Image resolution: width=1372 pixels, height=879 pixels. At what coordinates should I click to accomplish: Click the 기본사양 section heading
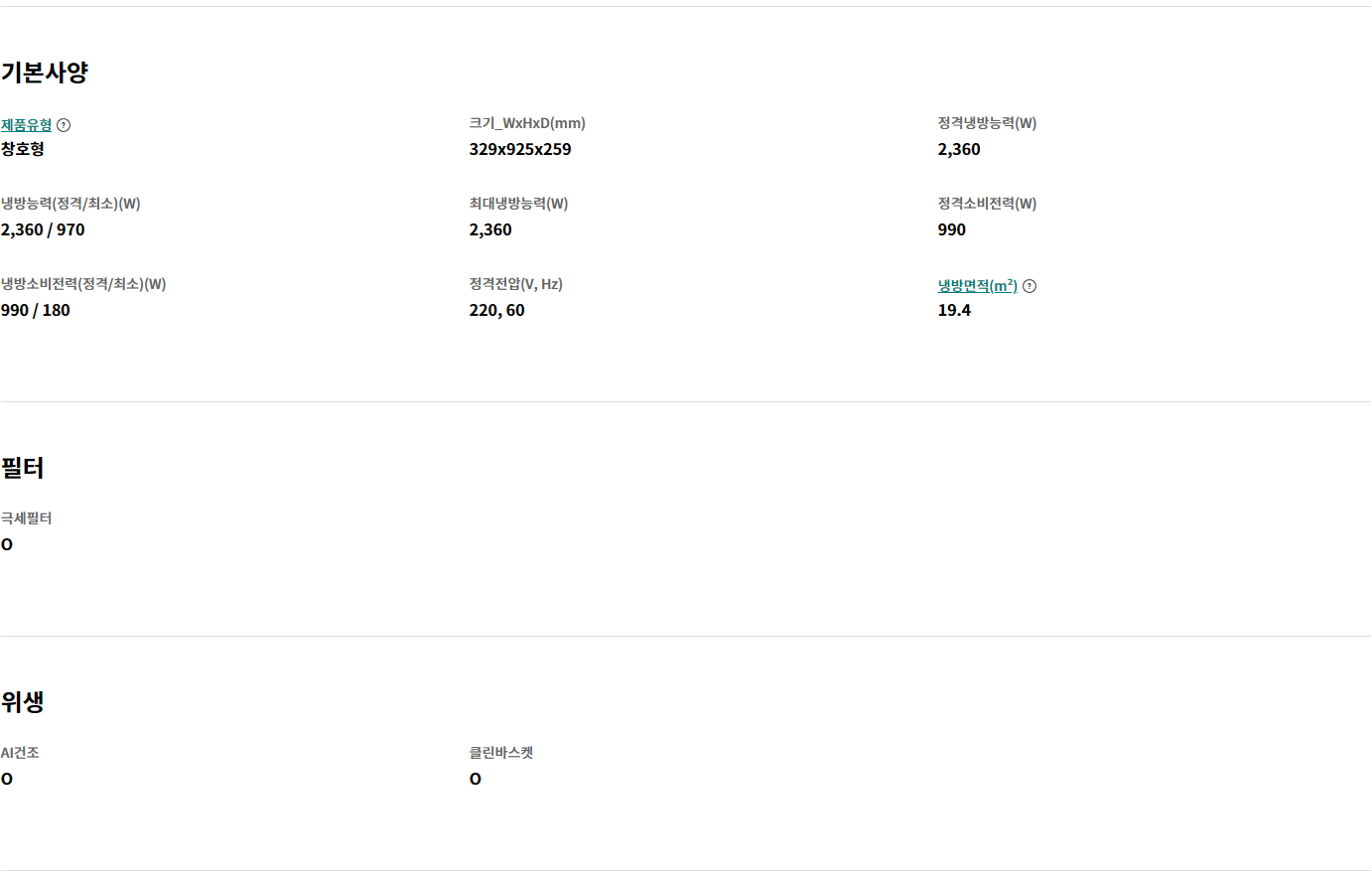45,73
